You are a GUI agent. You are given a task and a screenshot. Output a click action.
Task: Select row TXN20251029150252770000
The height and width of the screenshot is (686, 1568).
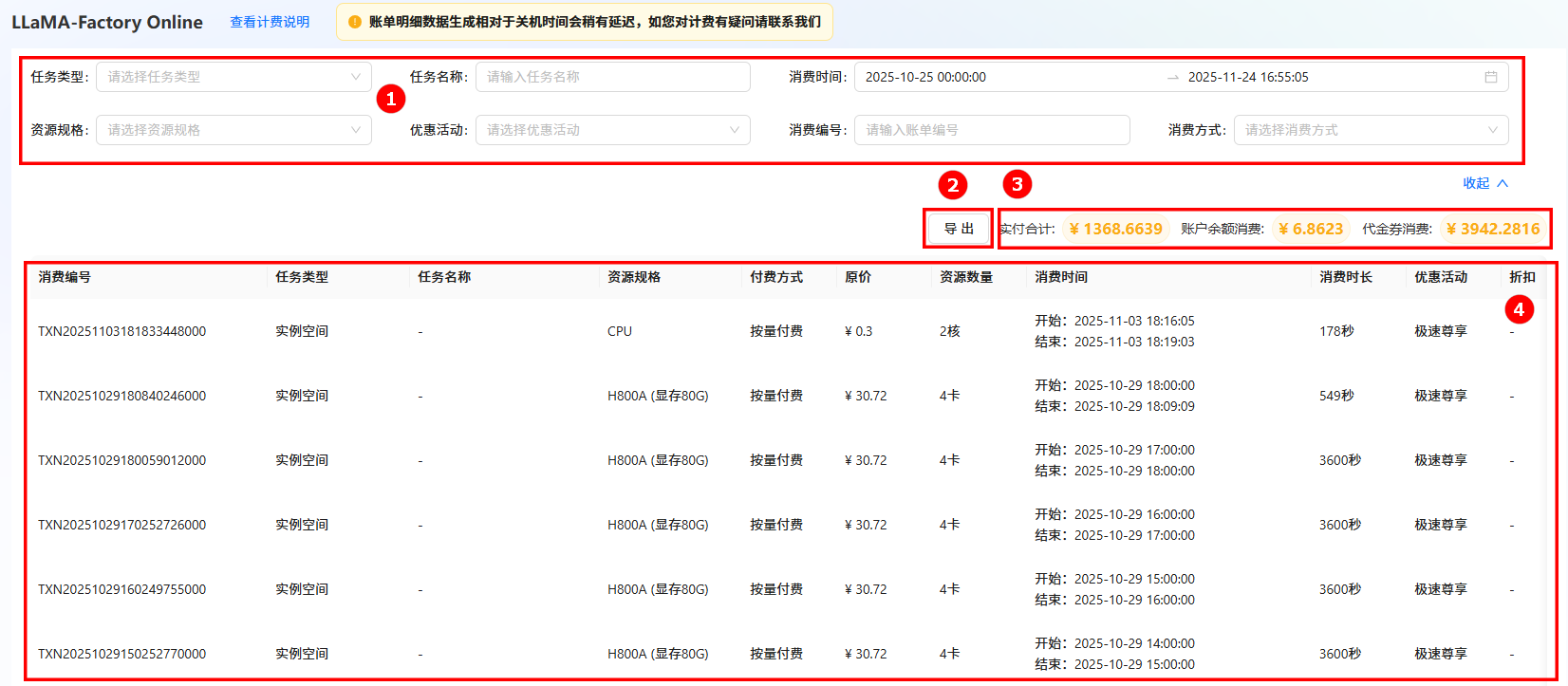tap(786, 654)
